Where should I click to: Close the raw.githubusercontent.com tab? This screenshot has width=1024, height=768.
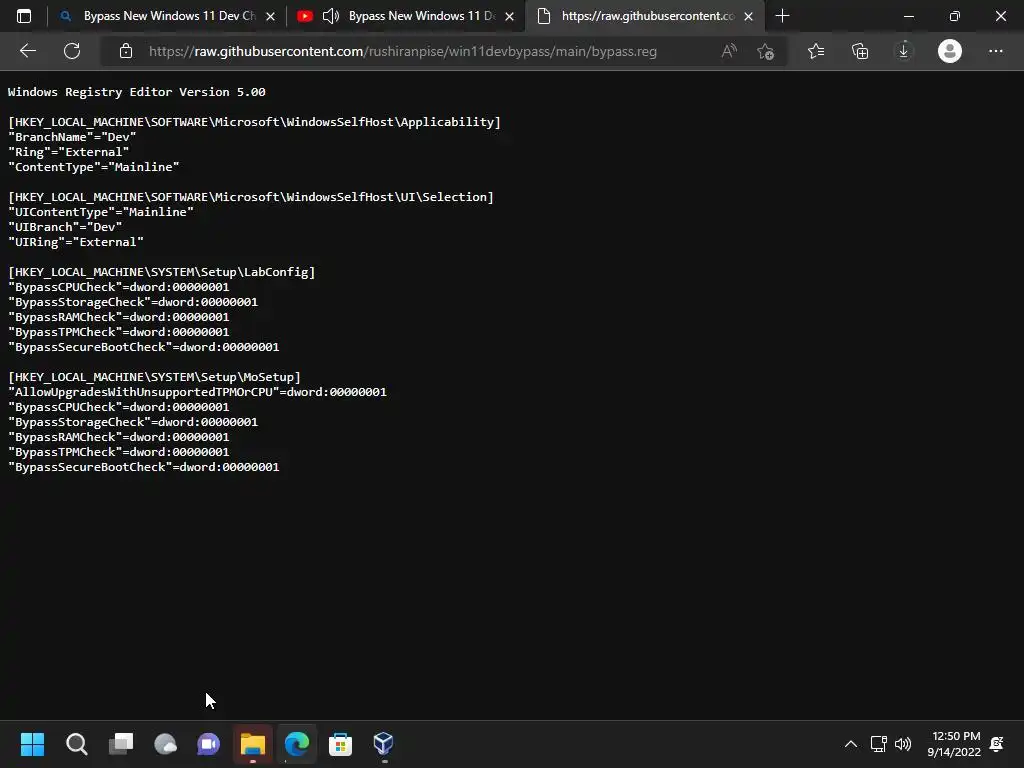(748, 16)
